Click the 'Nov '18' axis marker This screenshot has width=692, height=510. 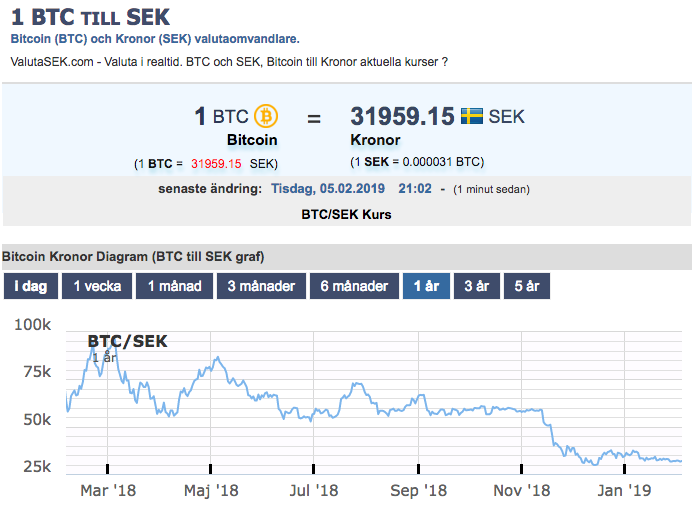coord(522,490)
